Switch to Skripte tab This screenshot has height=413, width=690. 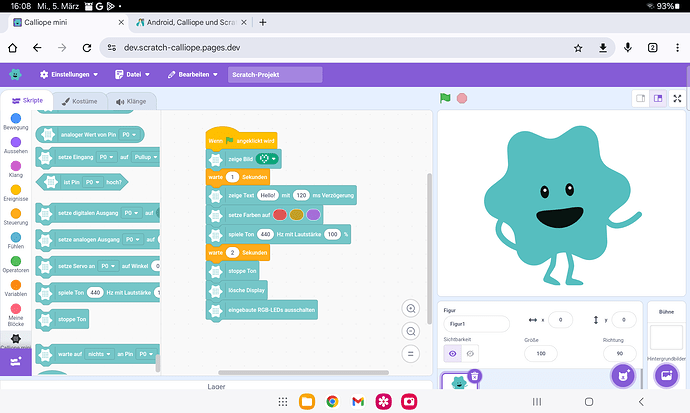pyautogui.click(x=27, y=101)
